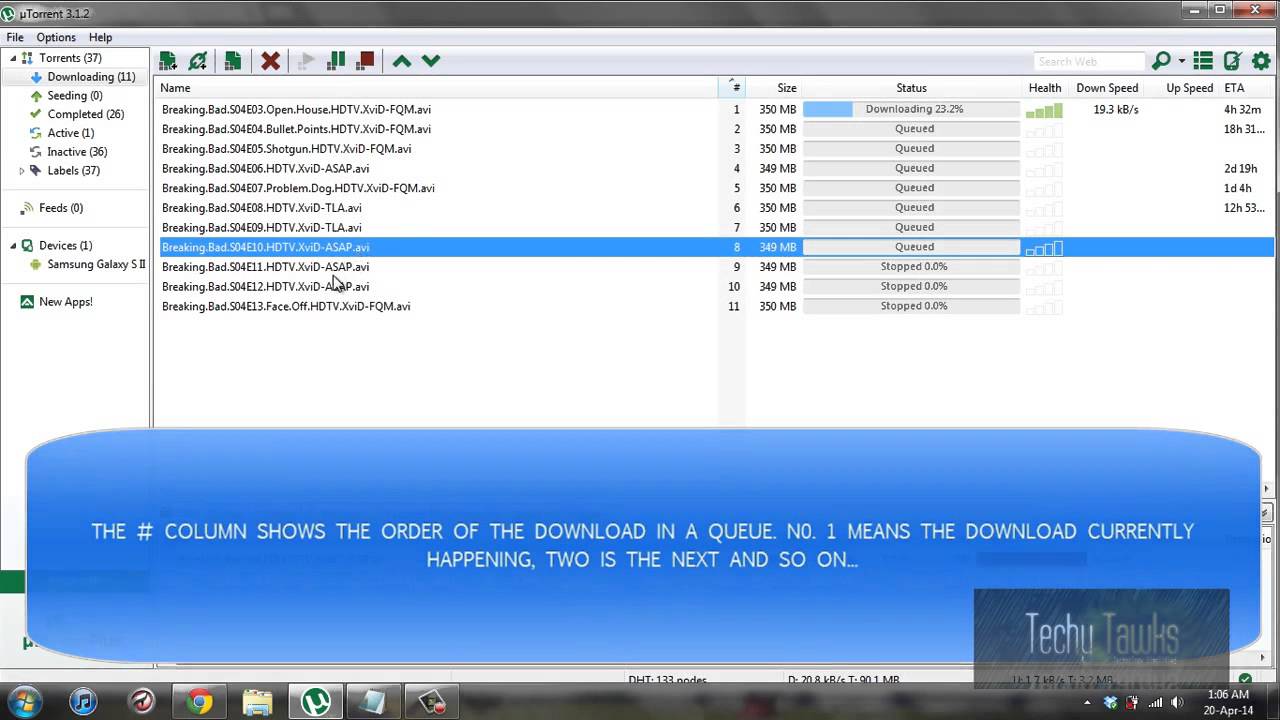
Task: Click health bars of the S04E03 row
Action: click(x=1044, y=110)
